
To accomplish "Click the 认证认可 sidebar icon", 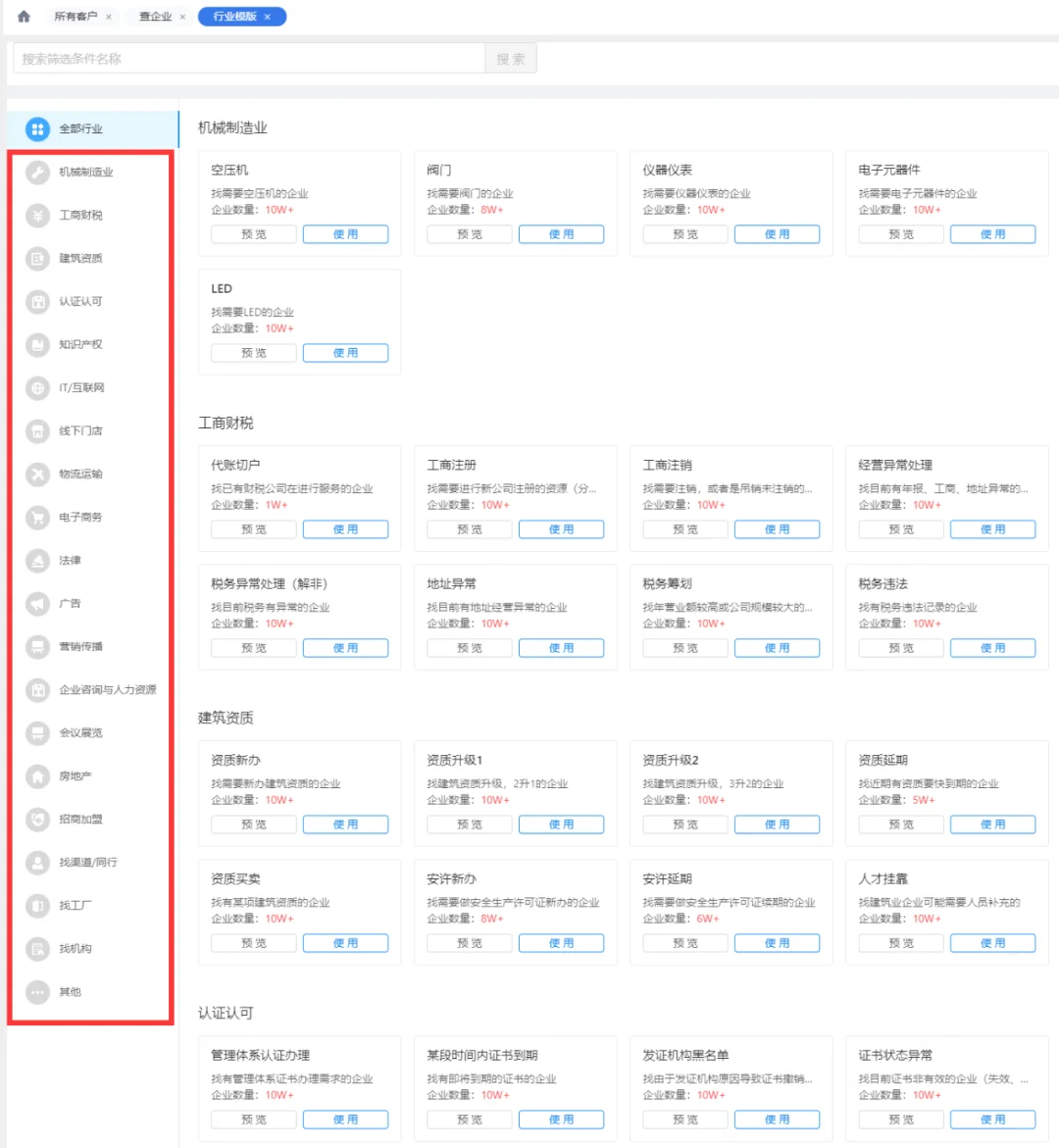I will coord(37,302).
